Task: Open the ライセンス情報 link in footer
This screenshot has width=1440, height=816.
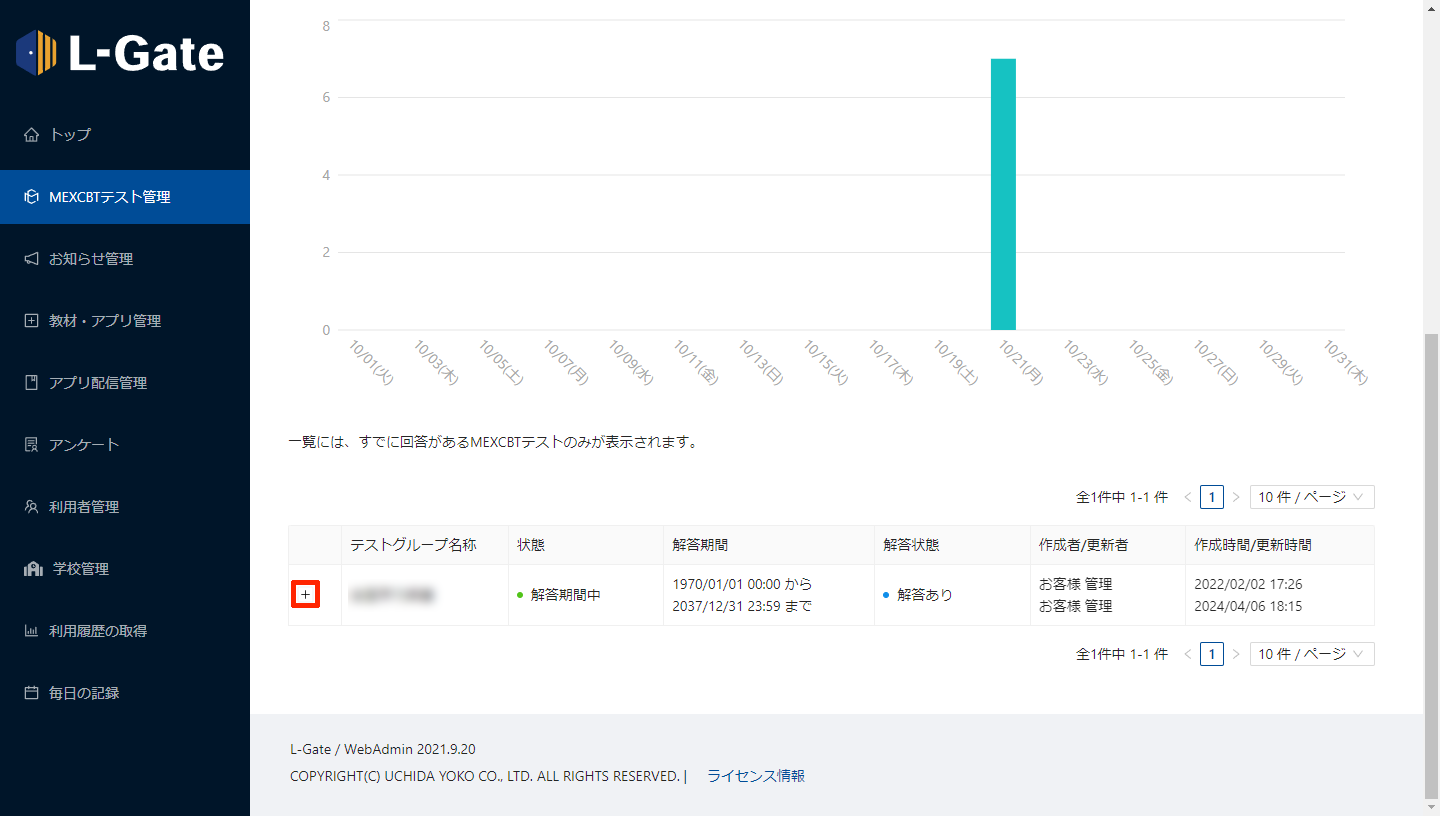Action: 755,776
